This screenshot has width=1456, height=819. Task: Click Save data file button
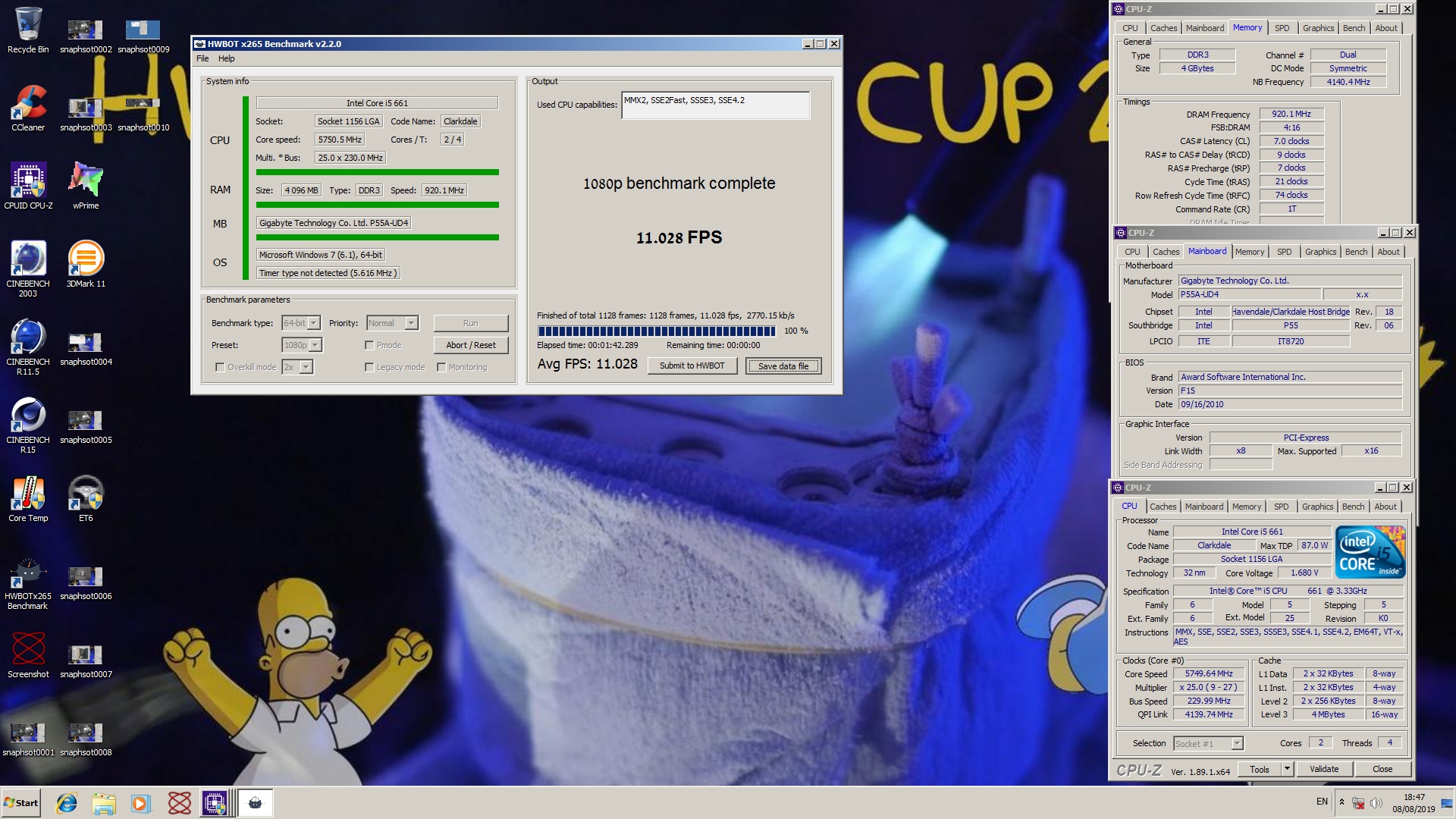[783, 366]
